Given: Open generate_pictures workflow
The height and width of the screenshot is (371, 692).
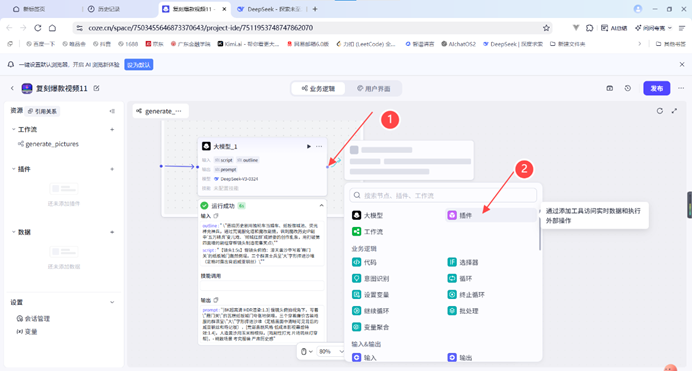Looking at the screenshot, I should (48, 144).
